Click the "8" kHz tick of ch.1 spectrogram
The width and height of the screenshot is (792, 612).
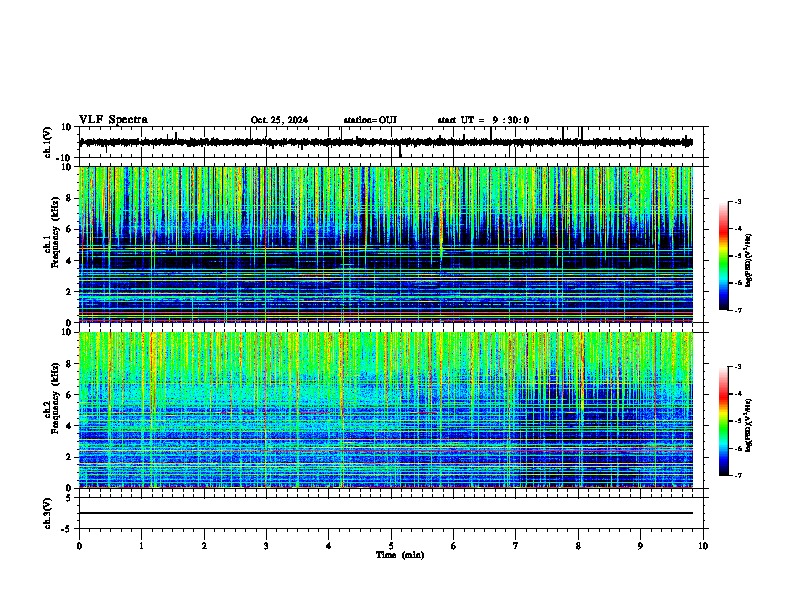coord(69,198)
